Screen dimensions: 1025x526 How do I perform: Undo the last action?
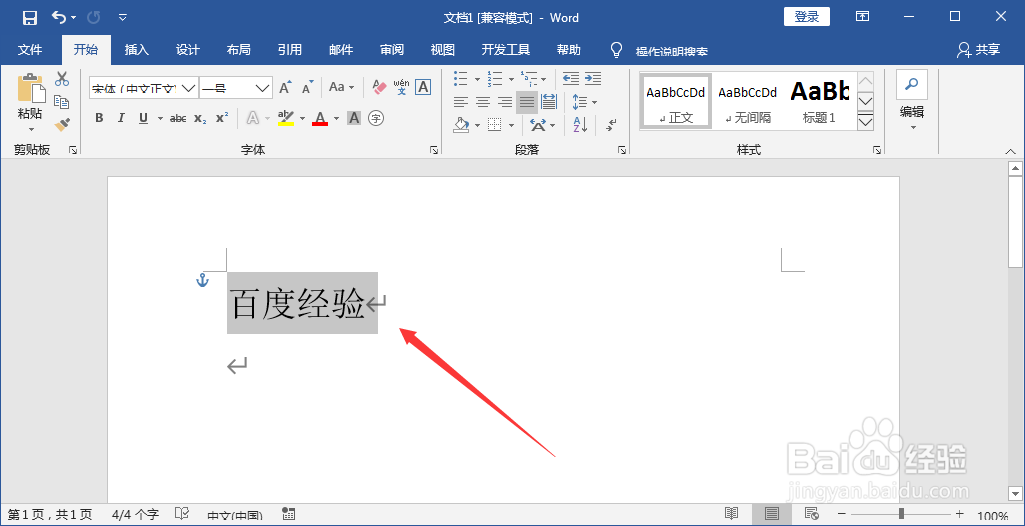[59, 17]
